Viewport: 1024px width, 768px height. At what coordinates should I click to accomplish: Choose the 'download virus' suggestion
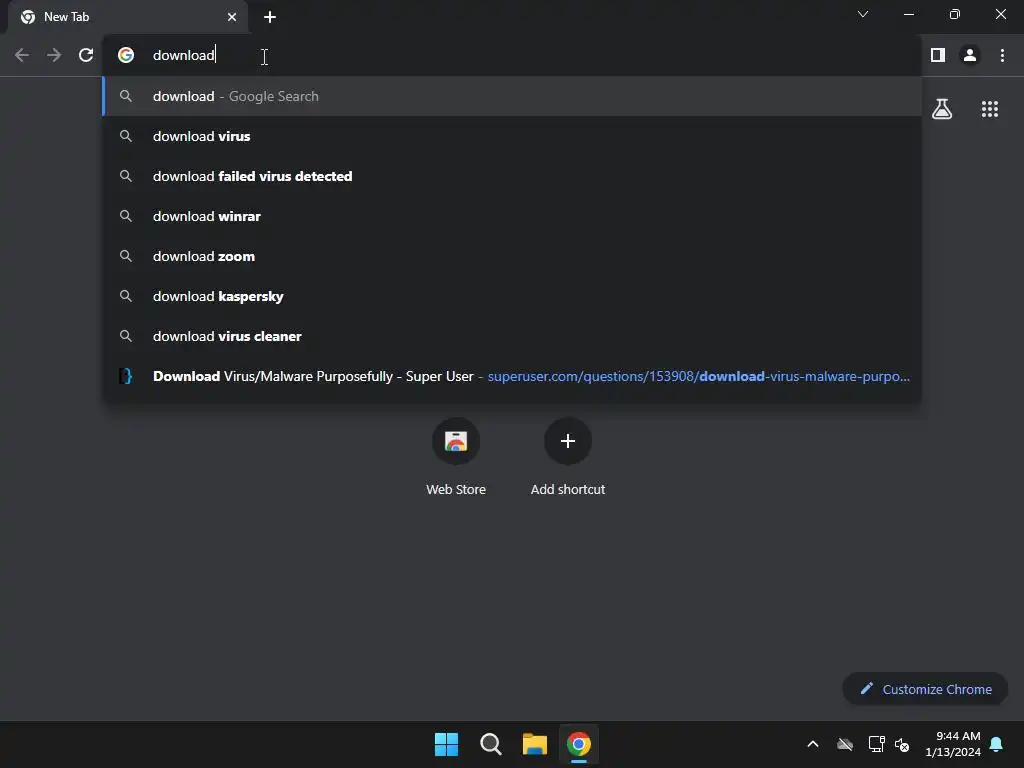tap(513, 136)
